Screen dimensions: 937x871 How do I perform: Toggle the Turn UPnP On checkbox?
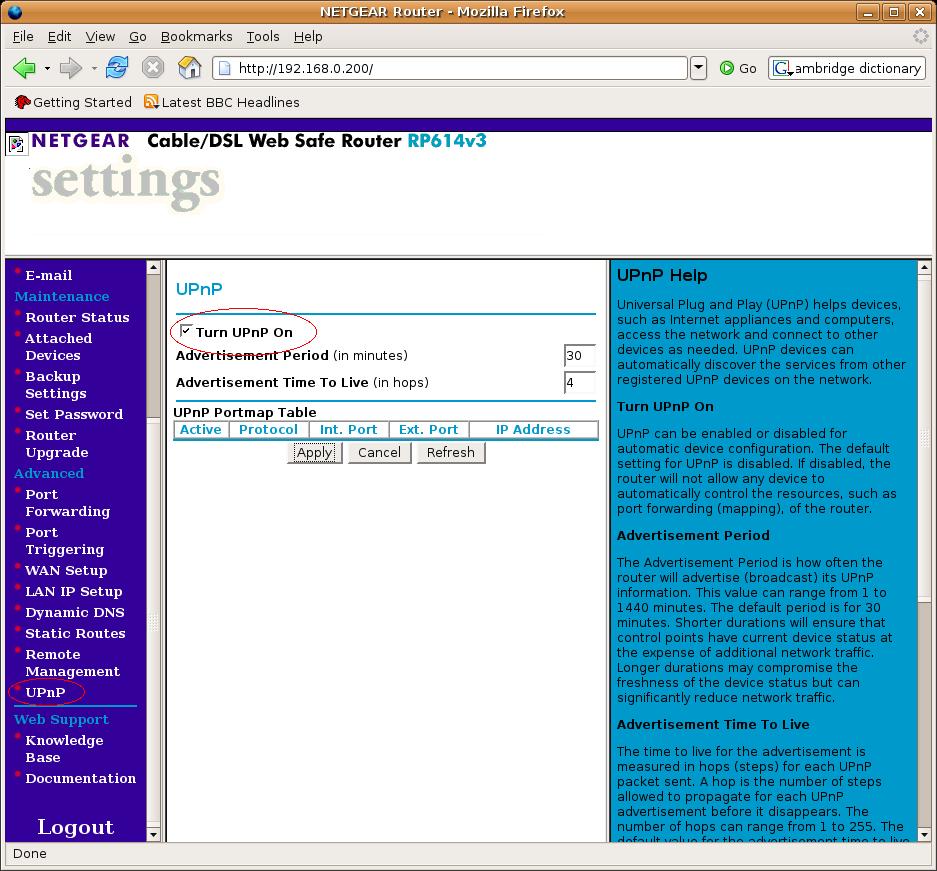[186, 330]
